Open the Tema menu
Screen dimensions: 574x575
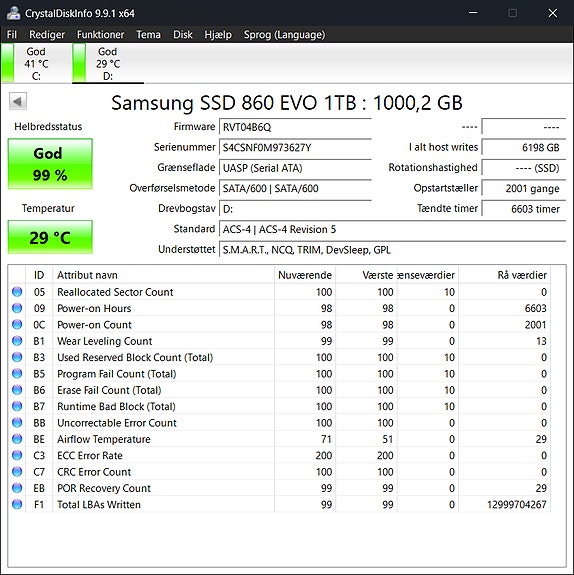[149, 34]
